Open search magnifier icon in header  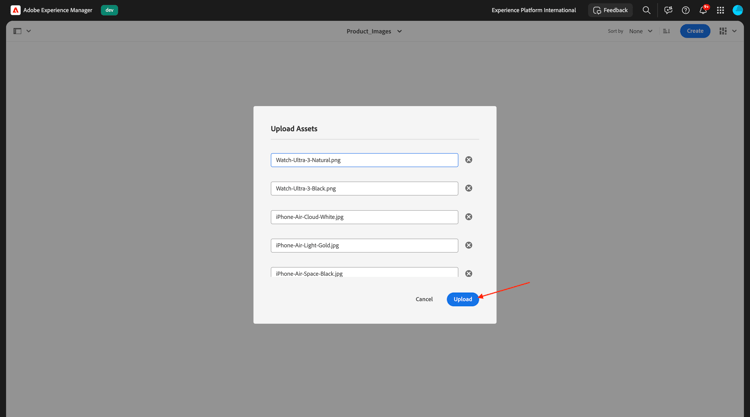click(646, 10)
